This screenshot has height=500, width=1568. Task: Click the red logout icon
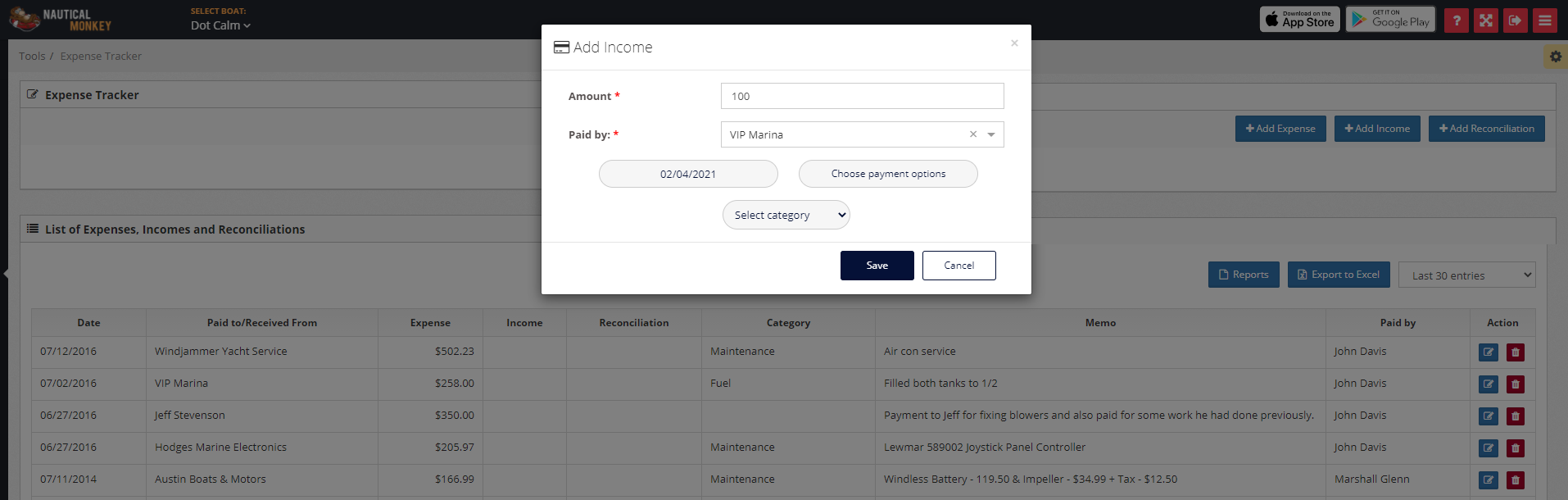point(1515,20)
